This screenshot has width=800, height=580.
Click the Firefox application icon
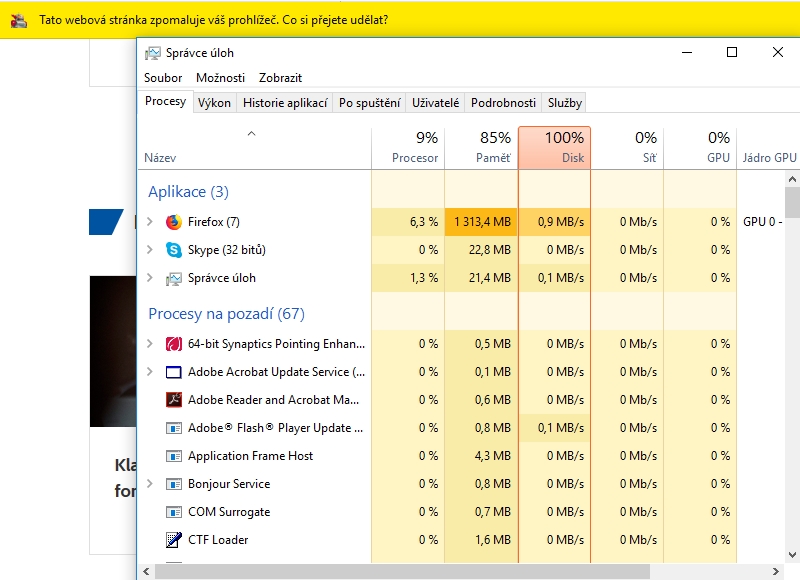pyautogui.click(x=173, y=222)
